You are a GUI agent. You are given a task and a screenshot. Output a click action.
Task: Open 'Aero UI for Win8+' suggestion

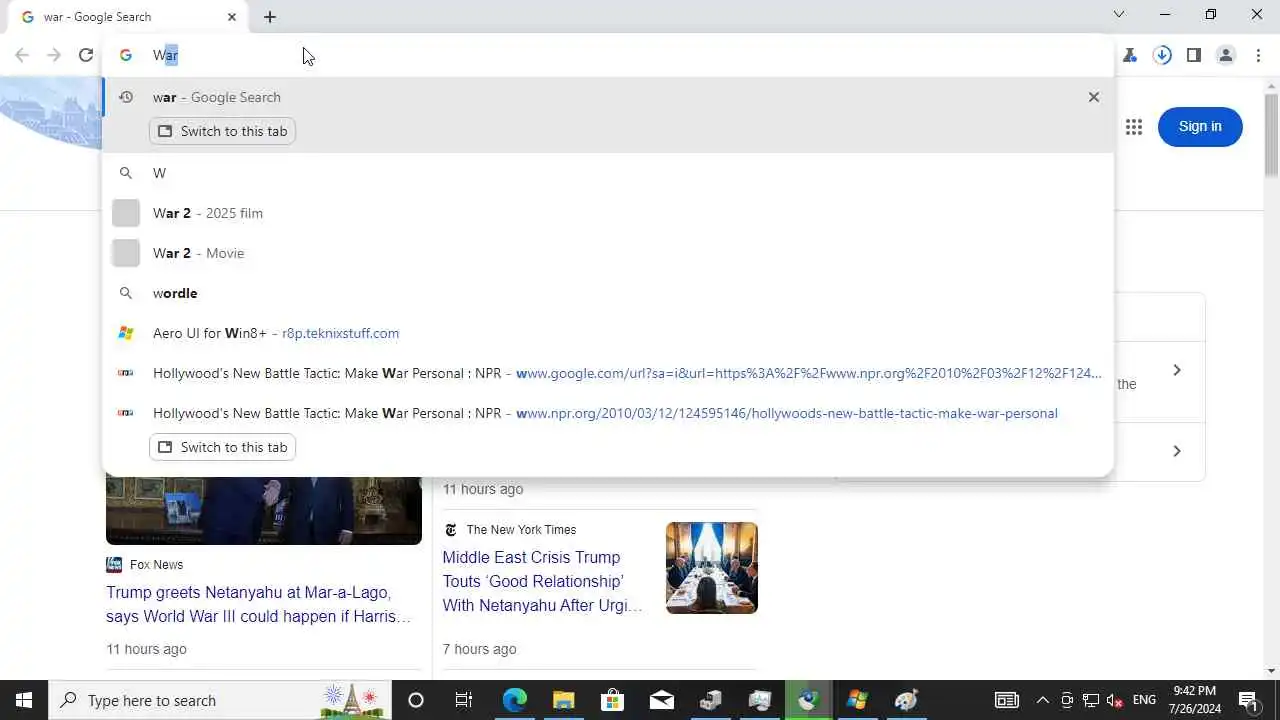pyautogui.click(x=608, y=333)
